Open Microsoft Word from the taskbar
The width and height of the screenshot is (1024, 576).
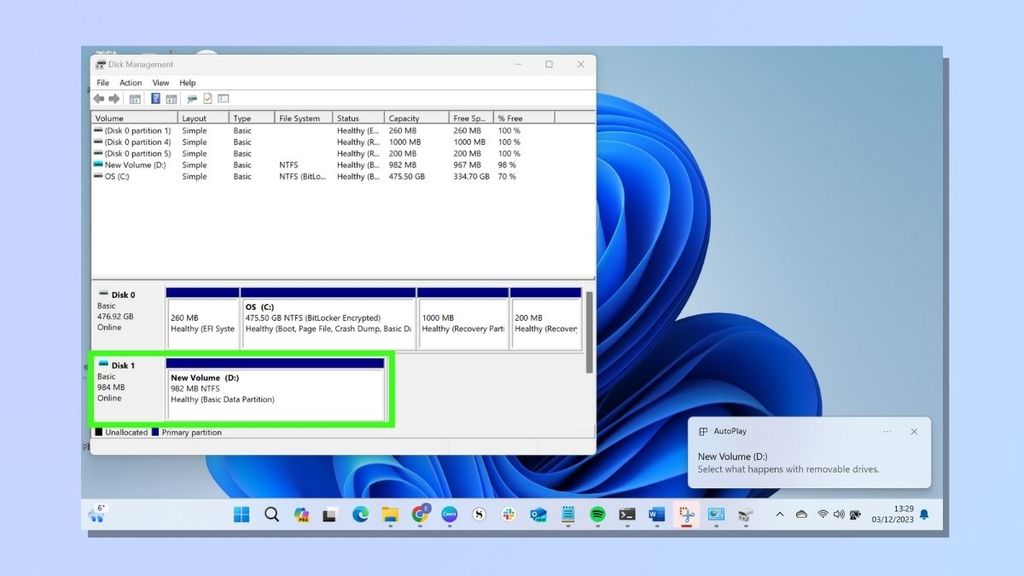pyautogui.click(x=657, y=515)
